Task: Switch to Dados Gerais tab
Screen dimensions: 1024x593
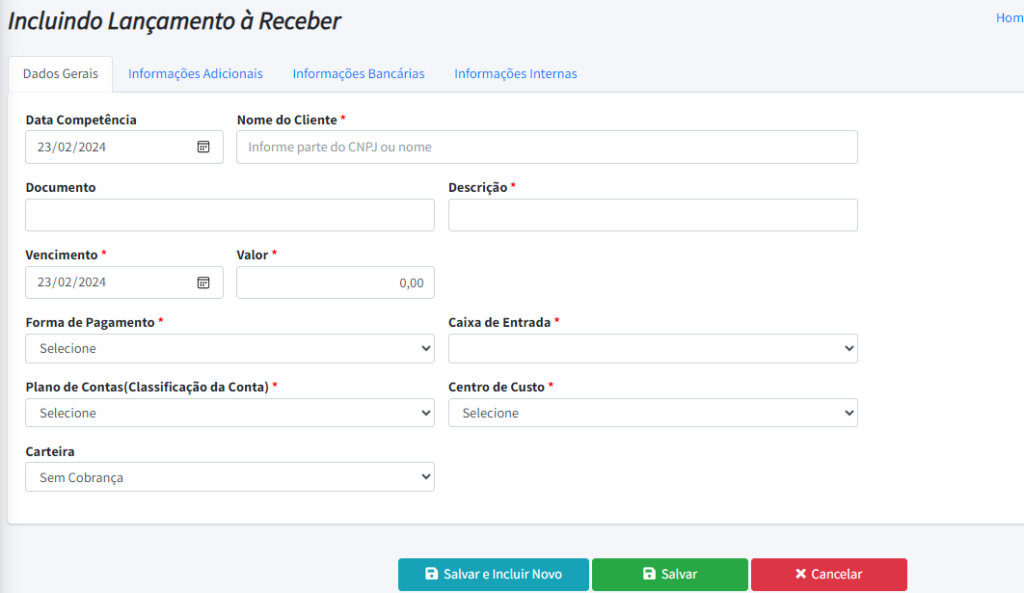Action: (60, 74)
